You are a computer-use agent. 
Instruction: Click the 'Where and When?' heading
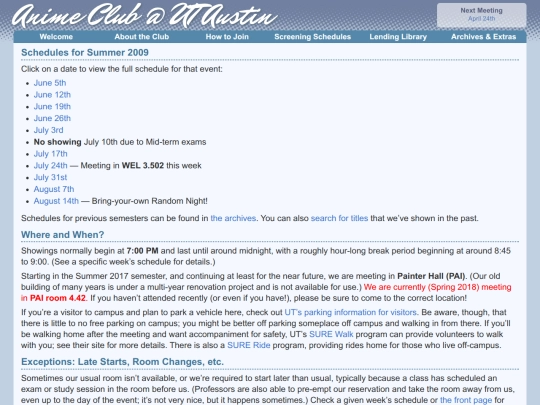tap(62, 235)
